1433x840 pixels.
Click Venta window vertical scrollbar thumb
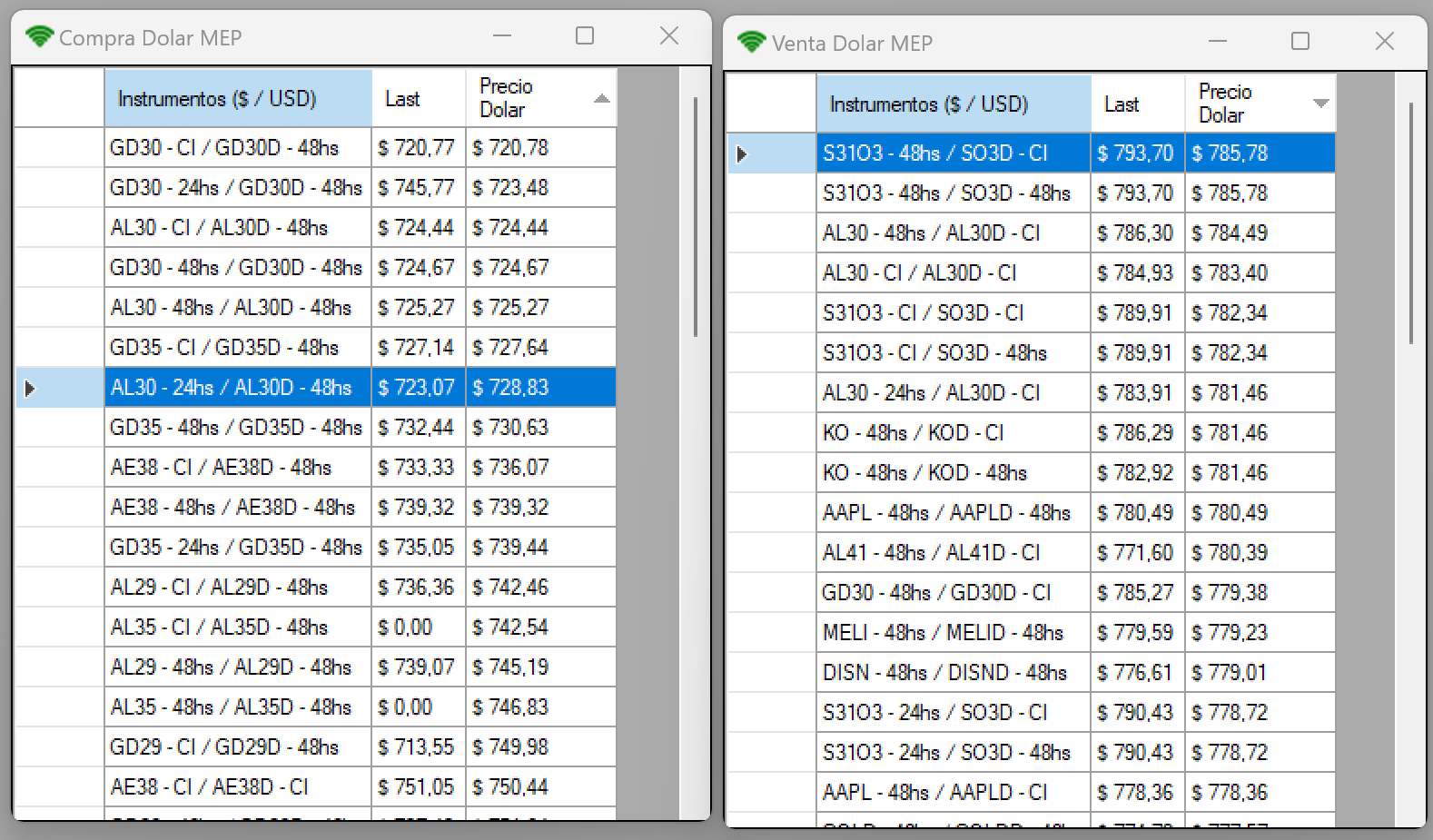[1410, 223]
